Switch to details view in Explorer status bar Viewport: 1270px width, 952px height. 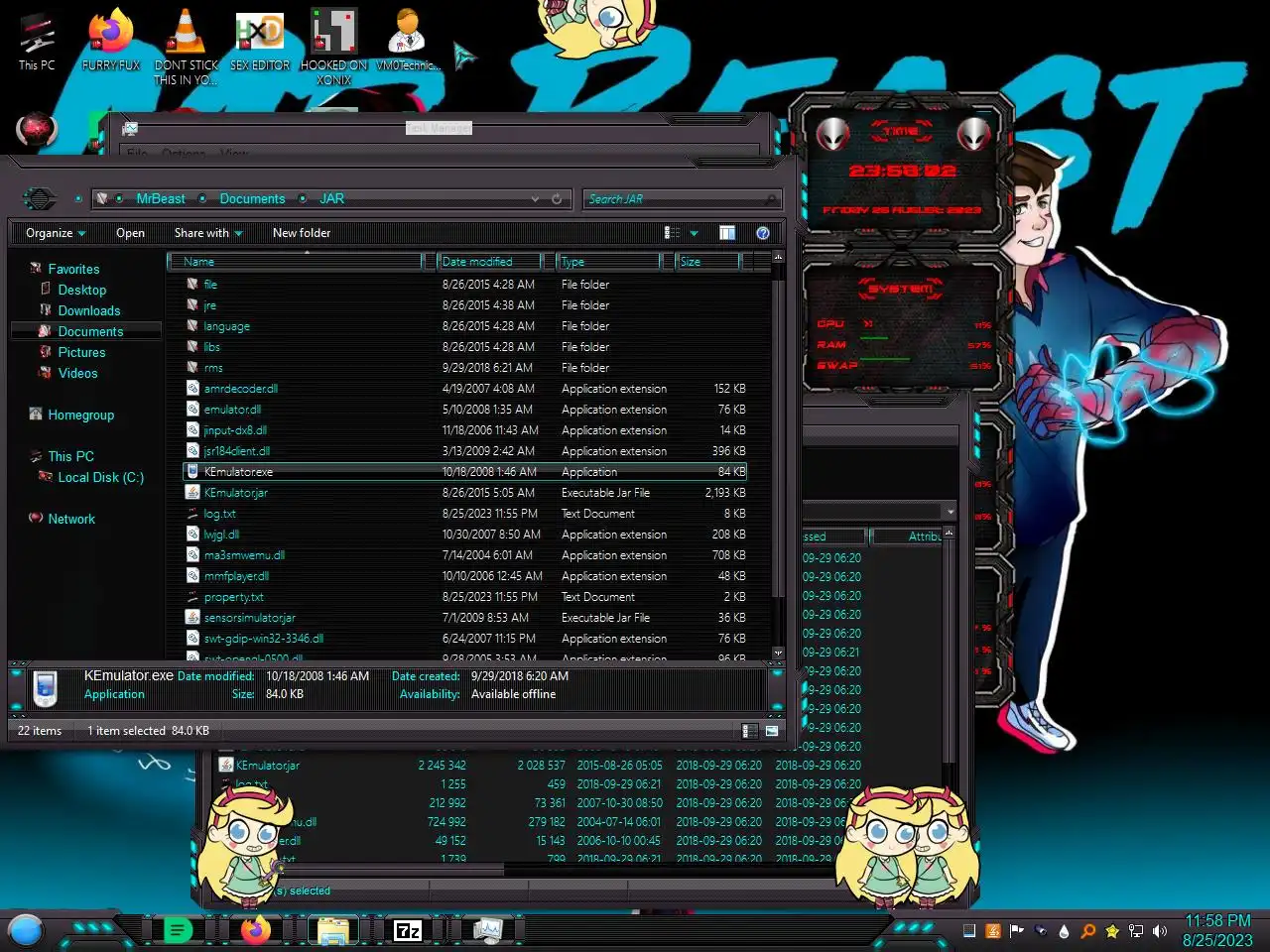[x=750, y=731]
